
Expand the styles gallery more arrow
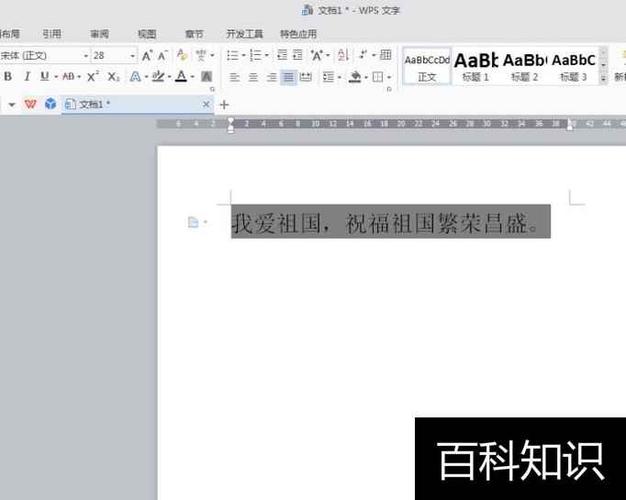tap(603, 79)
